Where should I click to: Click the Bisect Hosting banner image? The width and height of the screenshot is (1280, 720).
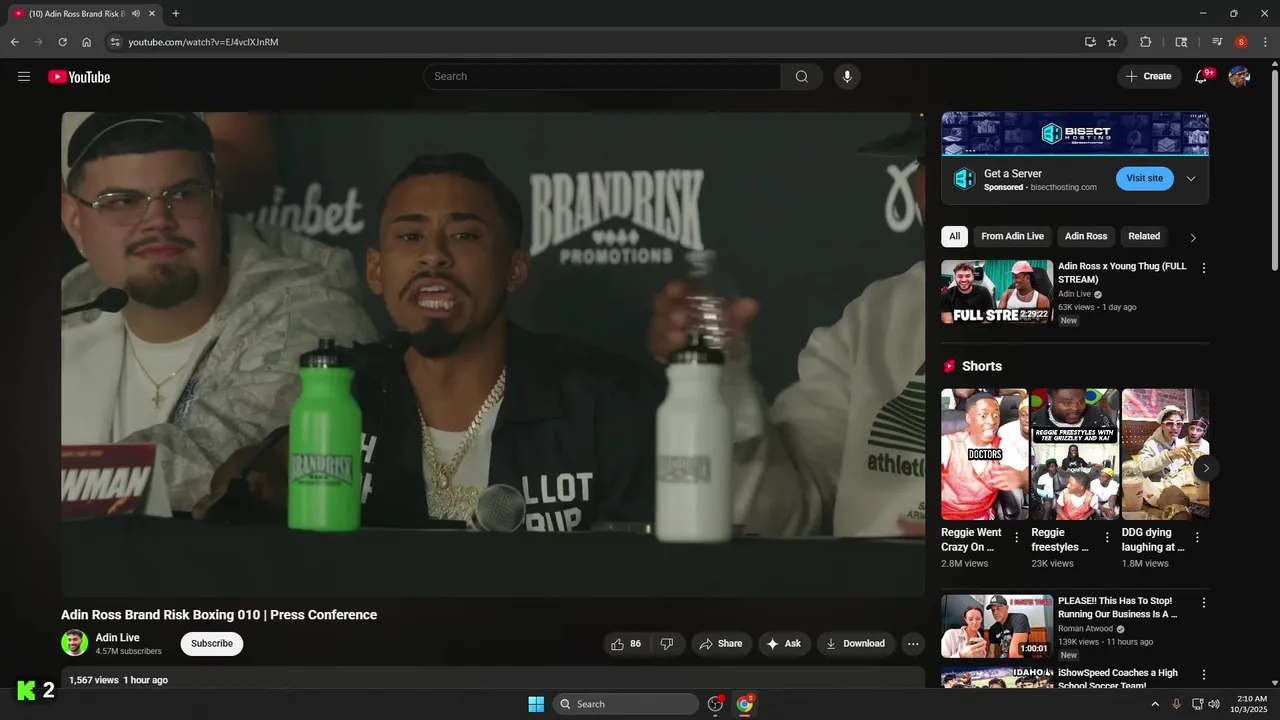(x=1075, y=133)
